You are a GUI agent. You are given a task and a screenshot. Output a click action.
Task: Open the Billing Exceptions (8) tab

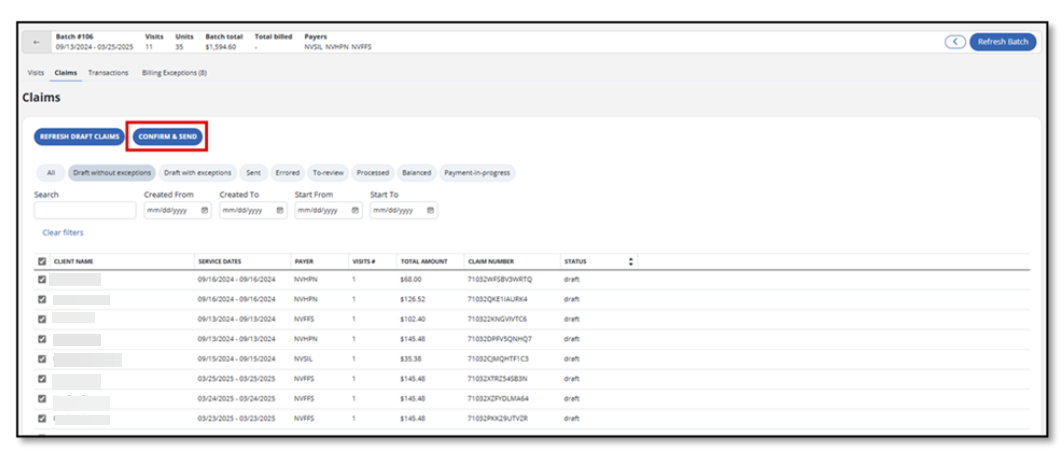coord(174,73)
